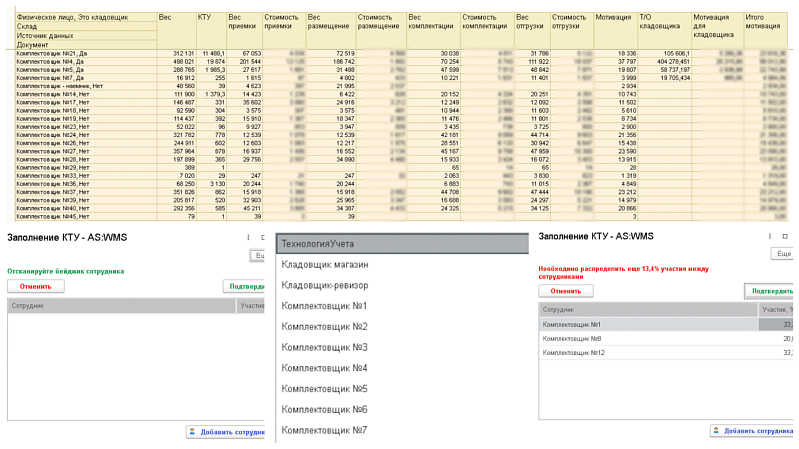Viewport: 799px width, 449px height.
Task: Click the Вес размещение cell 186 742
Action: (330, 62)
